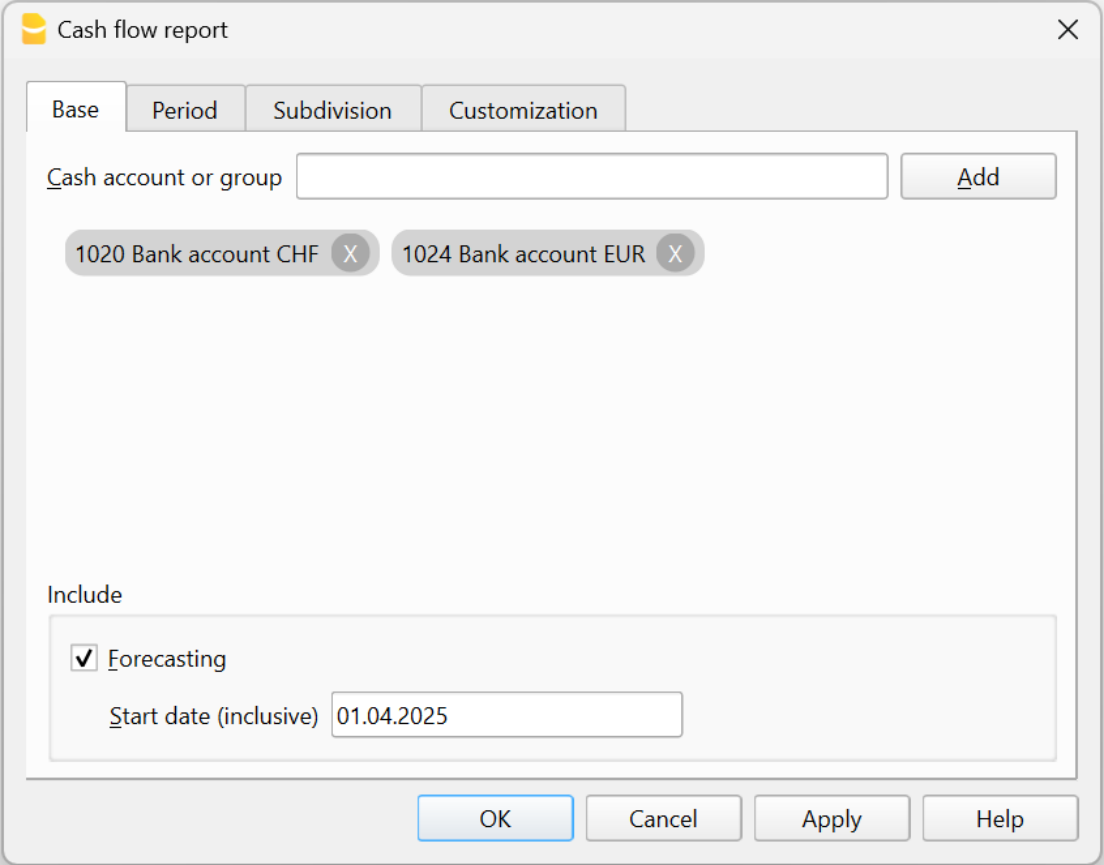Click the Add button
Screen dimensions: 1104x865
click(978, 176)
